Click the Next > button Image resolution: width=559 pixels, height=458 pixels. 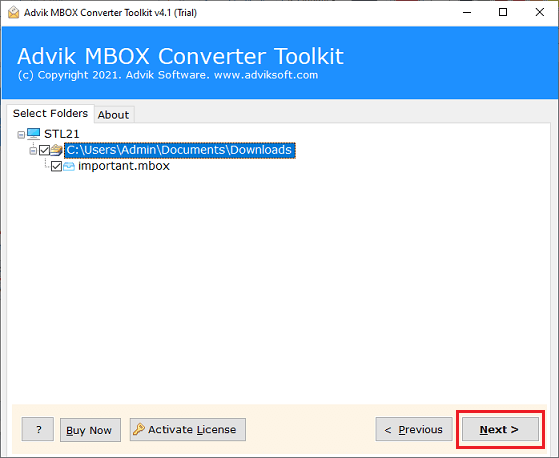[500, 429]
